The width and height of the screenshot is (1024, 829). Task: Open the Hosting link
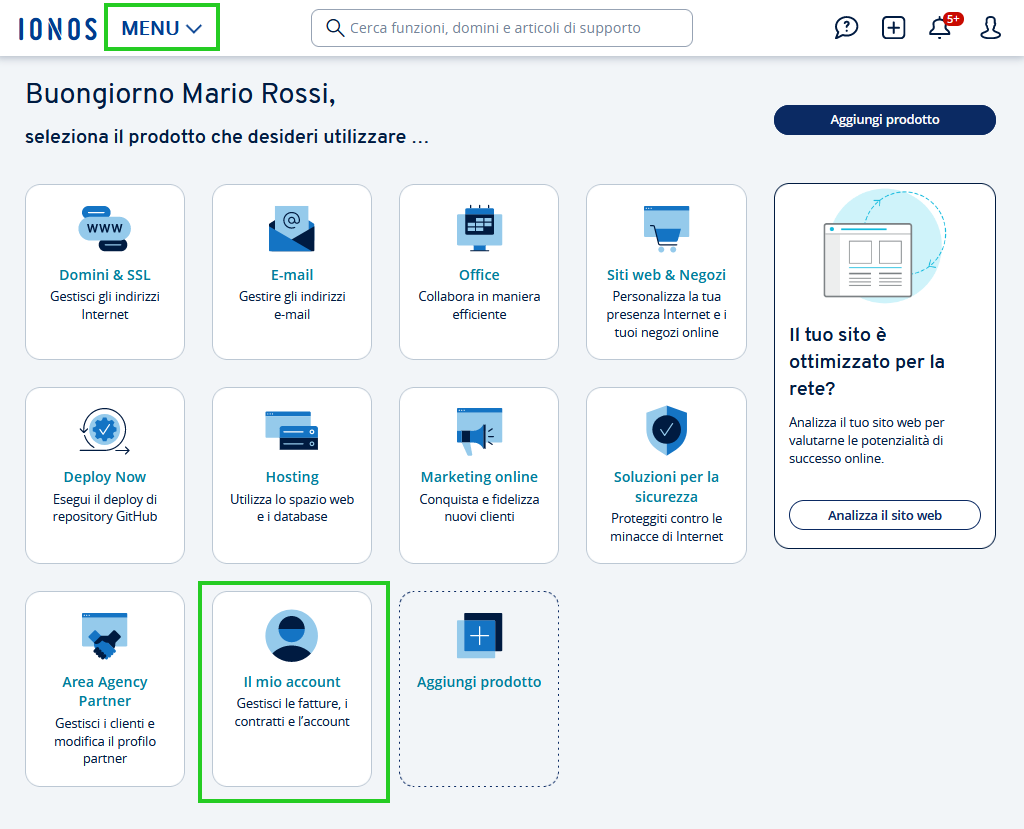[292, 477]
